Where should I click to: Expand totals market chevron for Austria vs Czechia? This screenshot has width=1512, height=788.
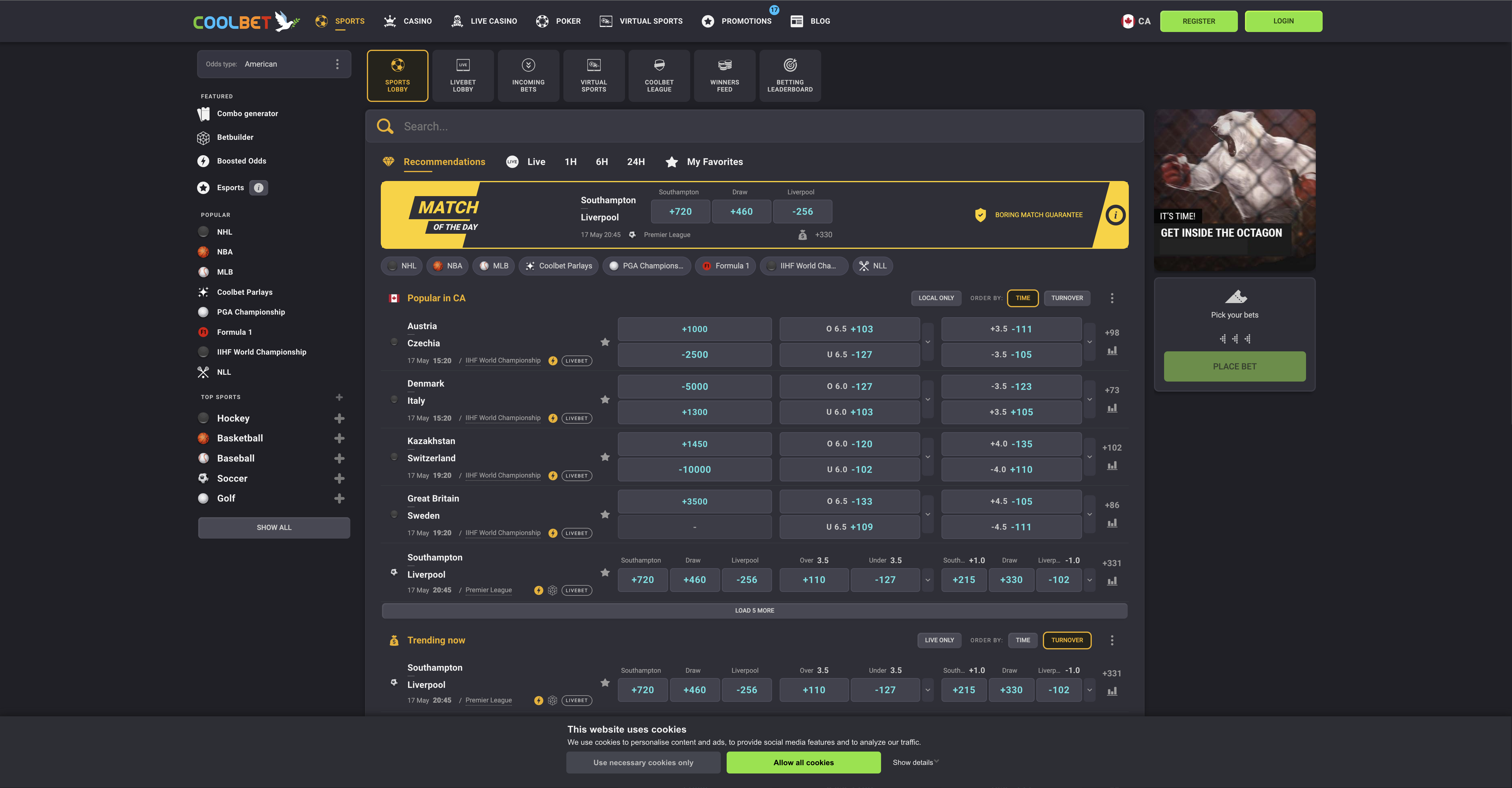[927, 342]
